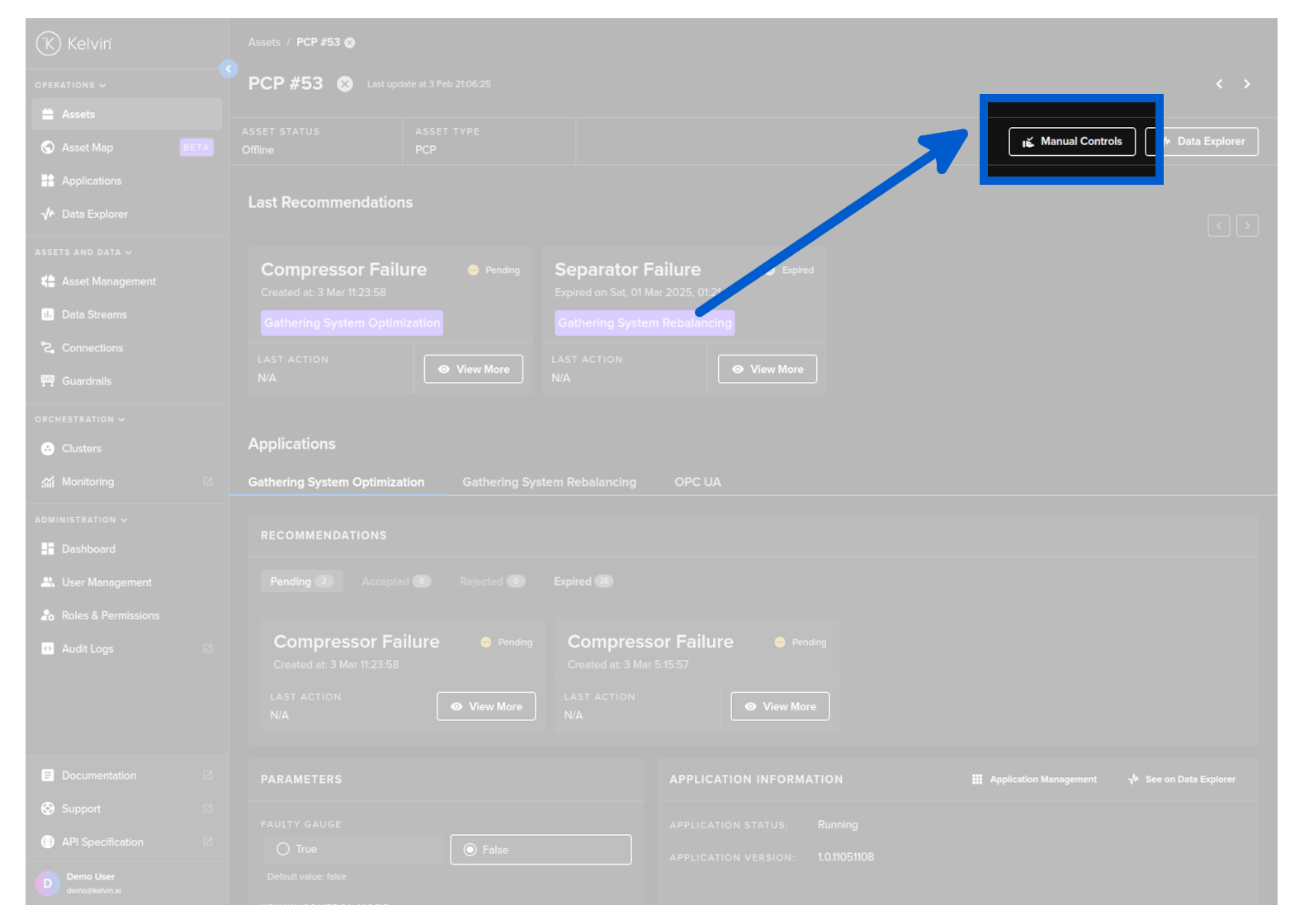Select True for Faulty Gauge
Image resolution: width=1304 pixels, height=924 pixels.
click(x=284, y=849)
